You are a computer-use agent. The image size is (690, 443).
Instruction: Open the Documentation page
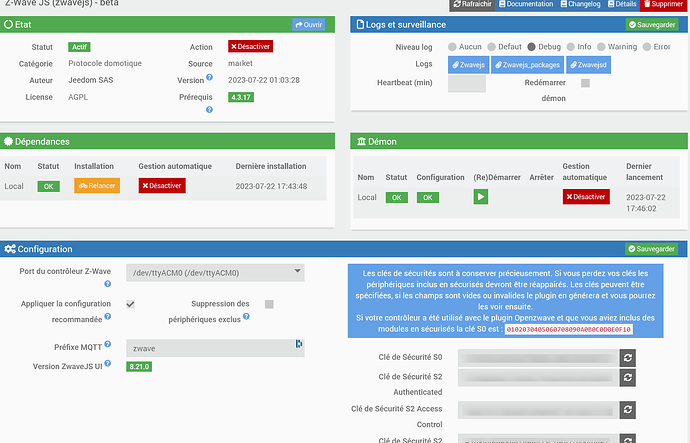(526, 4)
